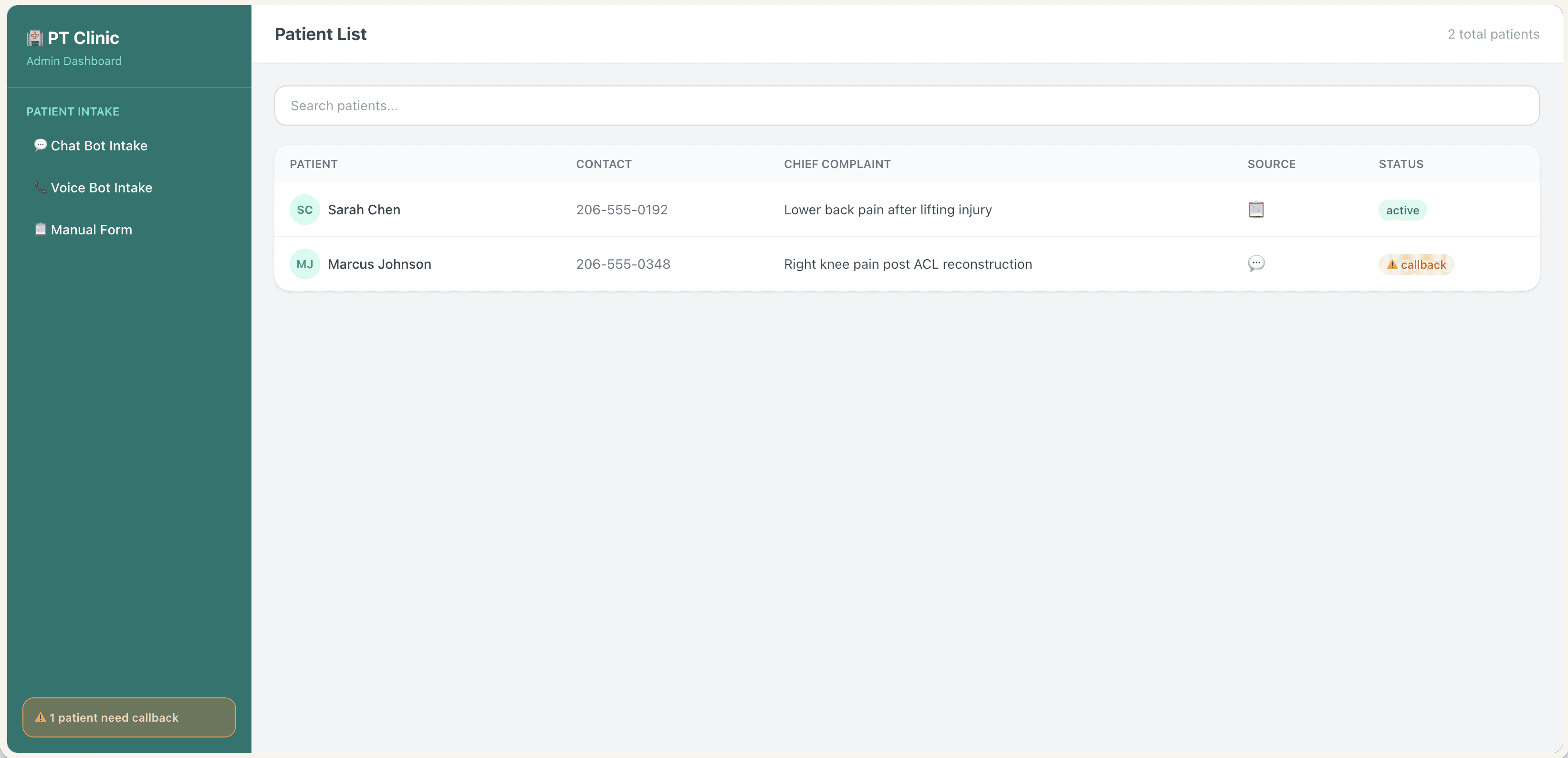Click Marcus Johnson's chat bubble source icon
Image resolution: width=1568 pixels, height=758 pixels.
(1256, 263)
